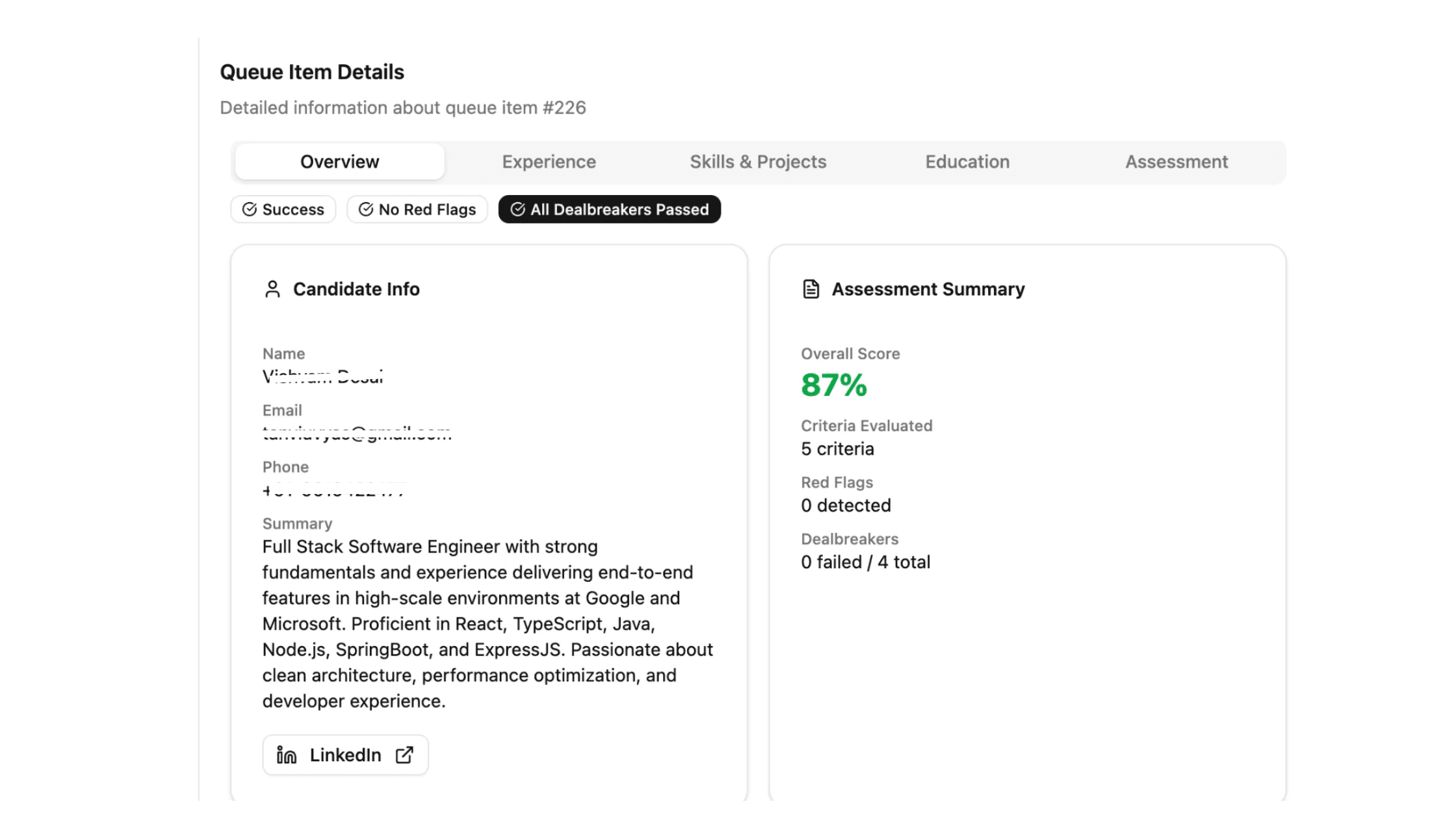Switch to the Overview tab
Image resolution: width=1456 pixels, height=819 pixels.
click(x=339, y=162)
